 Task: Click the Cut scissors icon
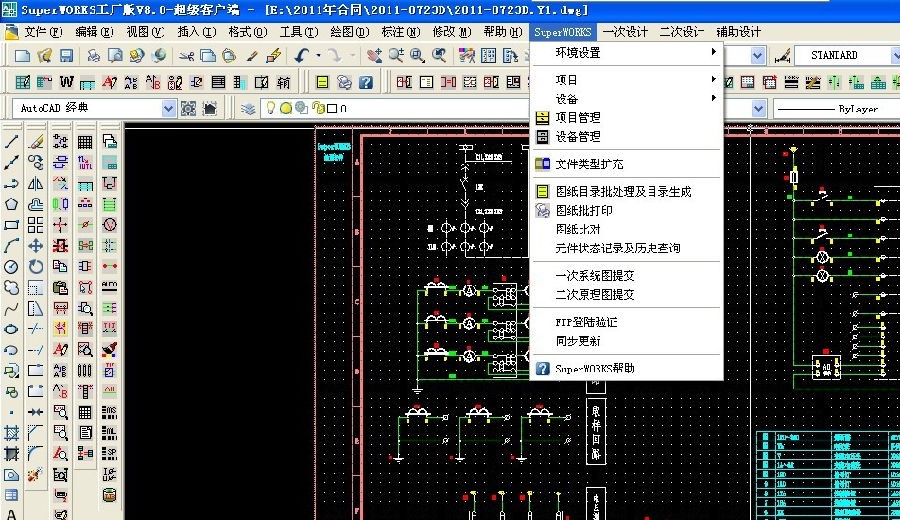tap(186, 56)
